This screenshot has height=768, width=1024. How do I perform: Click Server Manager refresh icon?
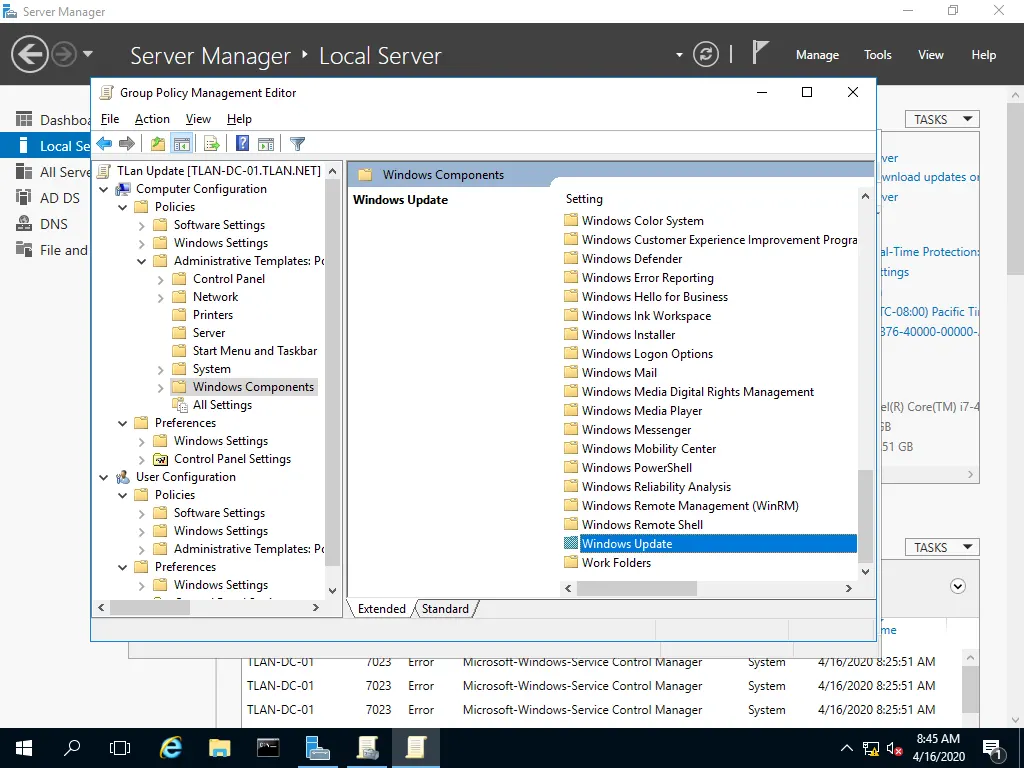705,54
